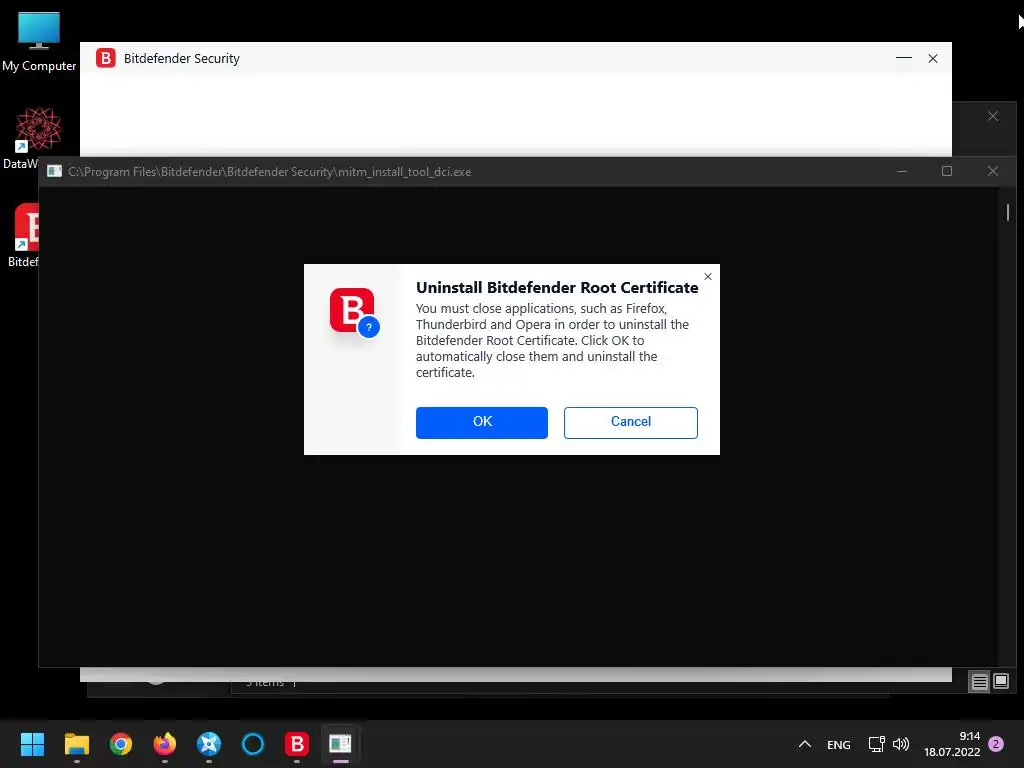1024x768 pixels.
Task: Maximize the mitm_install_tool_dci.exe console window
Action: pyautogui.click(x=946, y=171)
